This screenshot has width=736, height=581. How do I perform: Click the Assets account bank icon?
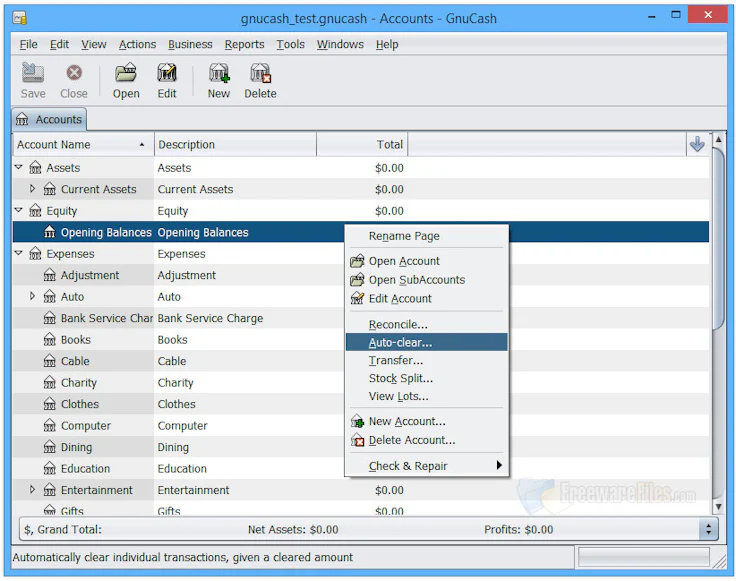(x=35, y=168)
